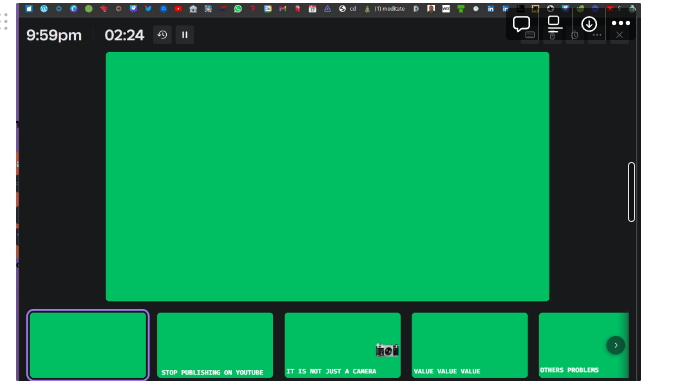The width and height of the screenshot is (678, 385).
Task: Open the green T bookmark icon
Action: point(461,9)
